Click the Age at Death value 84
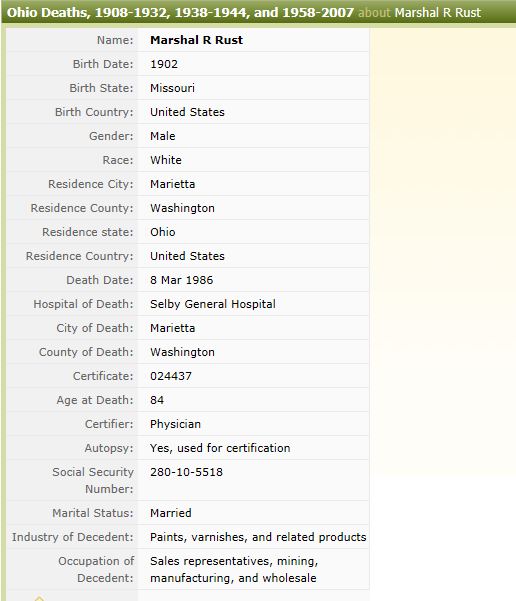The width and height of the screenshot is (516, 601). [157, 400]
